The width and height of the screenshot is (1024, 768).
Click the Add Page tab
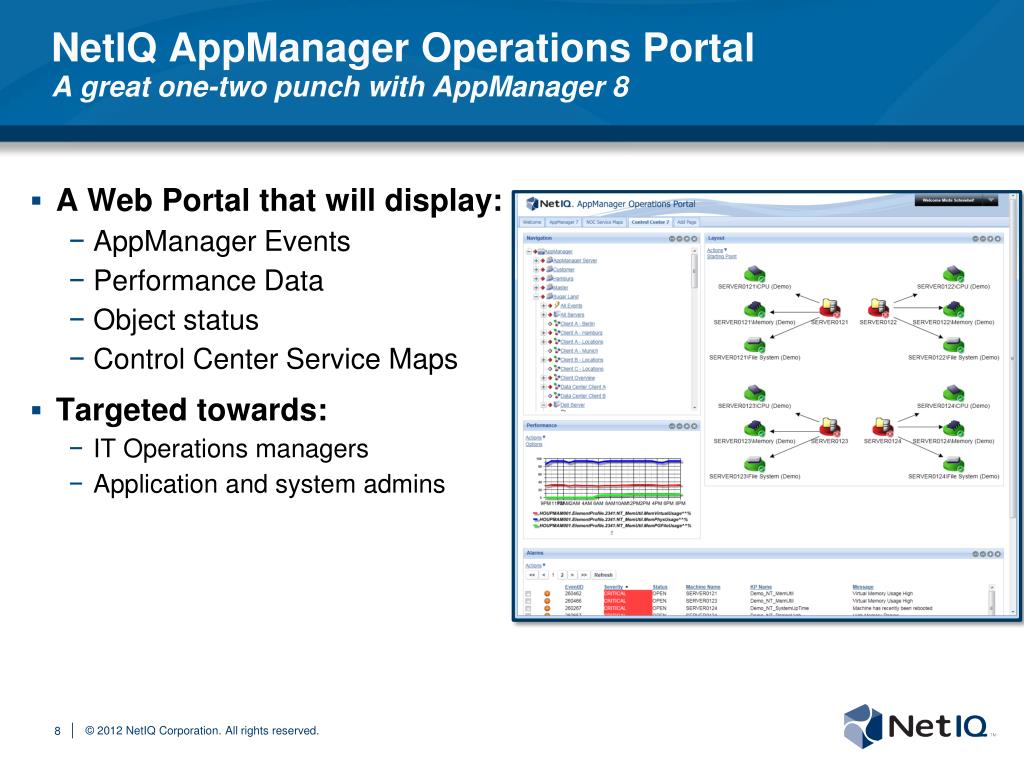pyautogui.click(x=686, y=222)
